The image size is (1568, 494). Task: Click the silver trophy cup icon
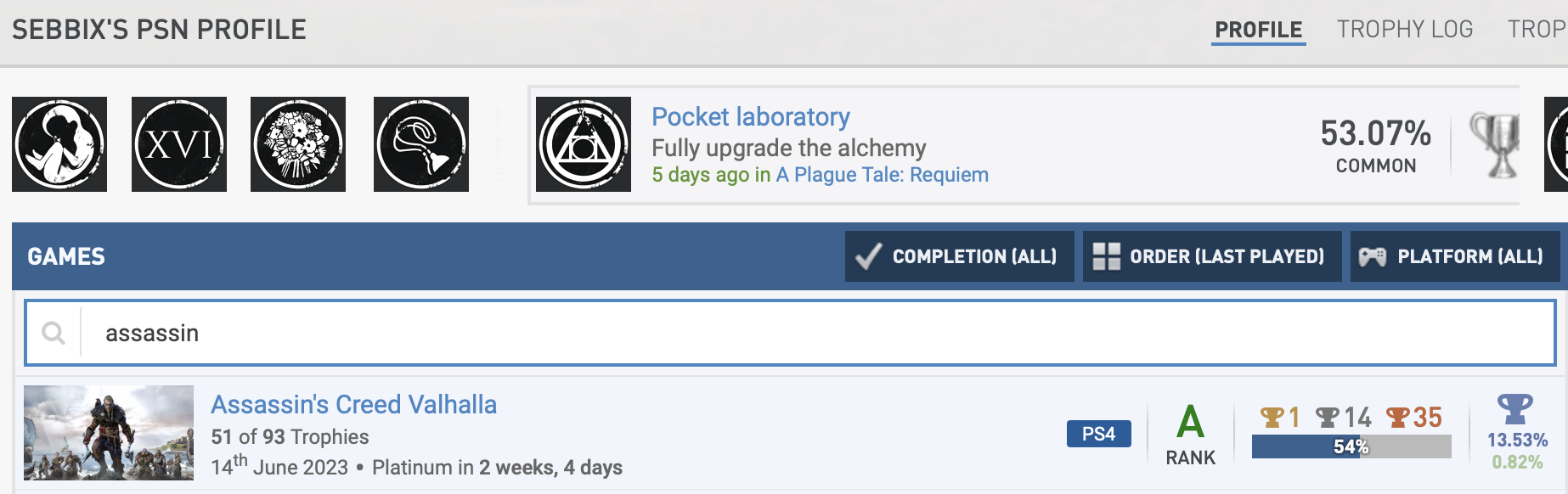1497,144
